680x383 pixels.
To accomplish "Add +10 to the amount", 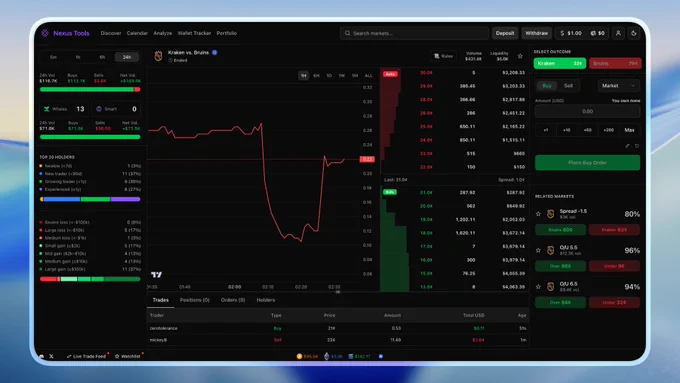I will 566,130.
